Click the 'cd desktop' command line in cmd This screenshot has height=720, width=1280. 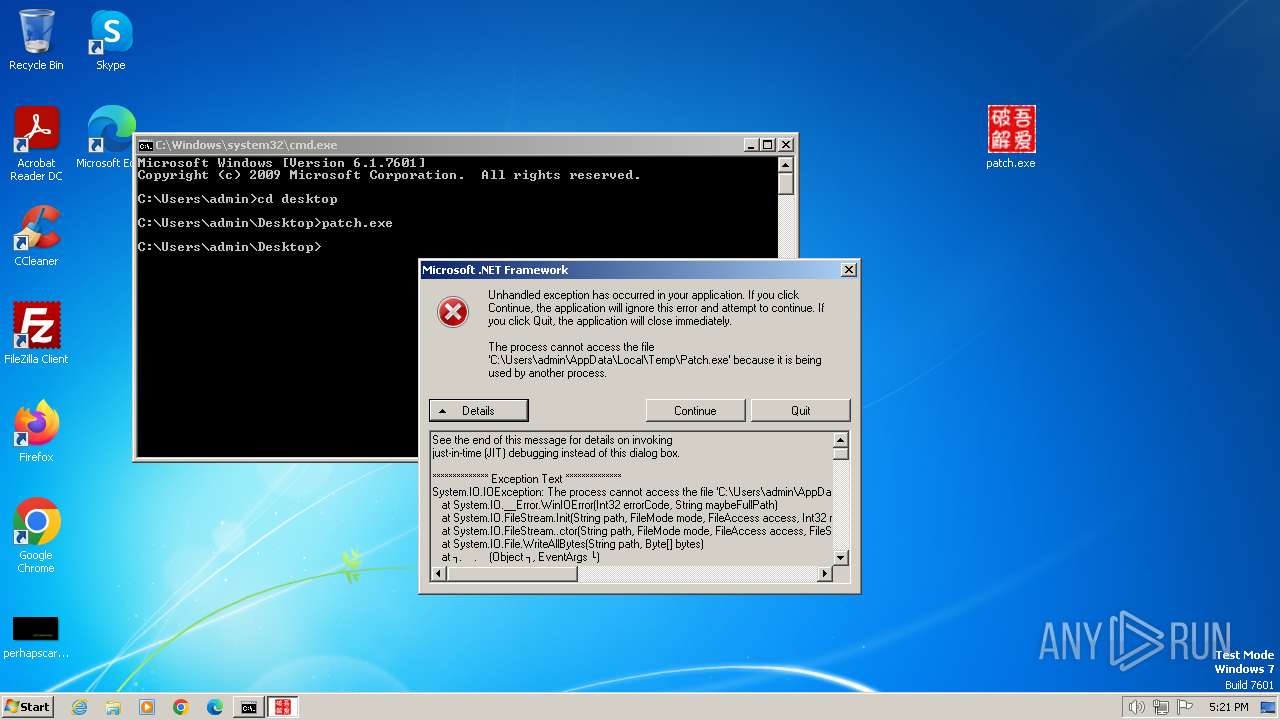[237, 199]
